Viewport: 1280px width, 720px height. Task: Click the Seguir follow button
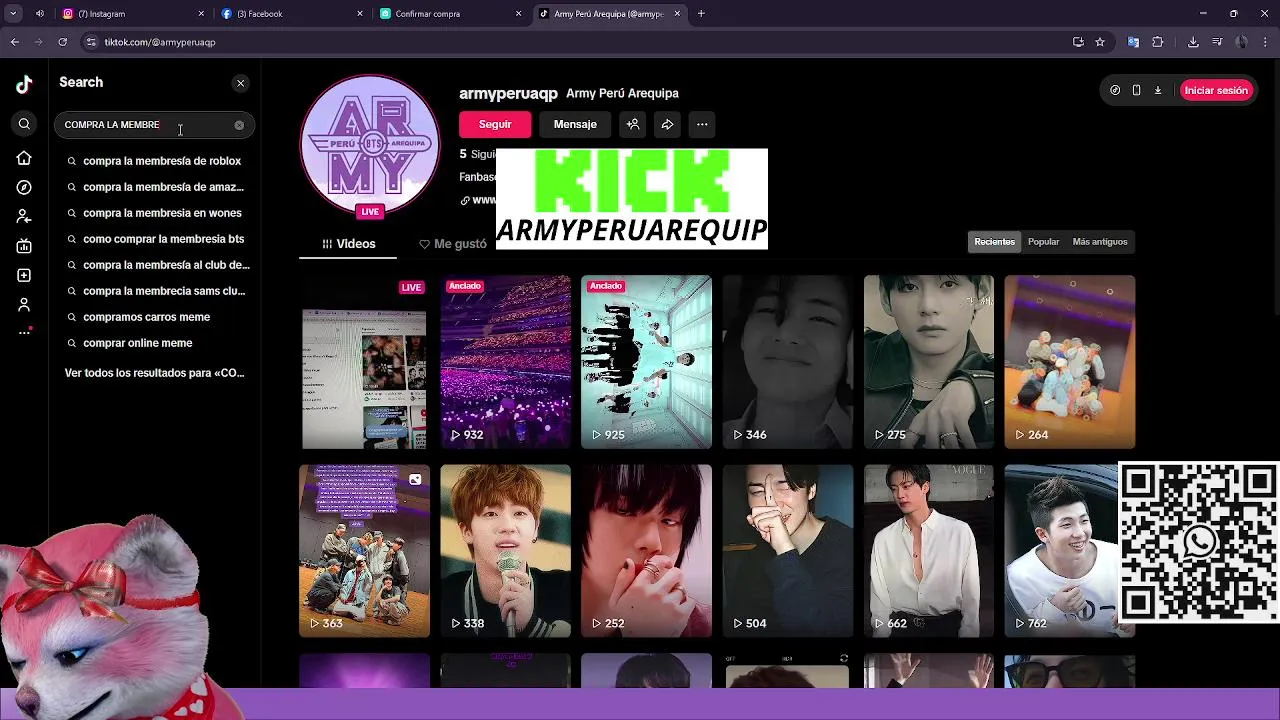coord(495,124)
